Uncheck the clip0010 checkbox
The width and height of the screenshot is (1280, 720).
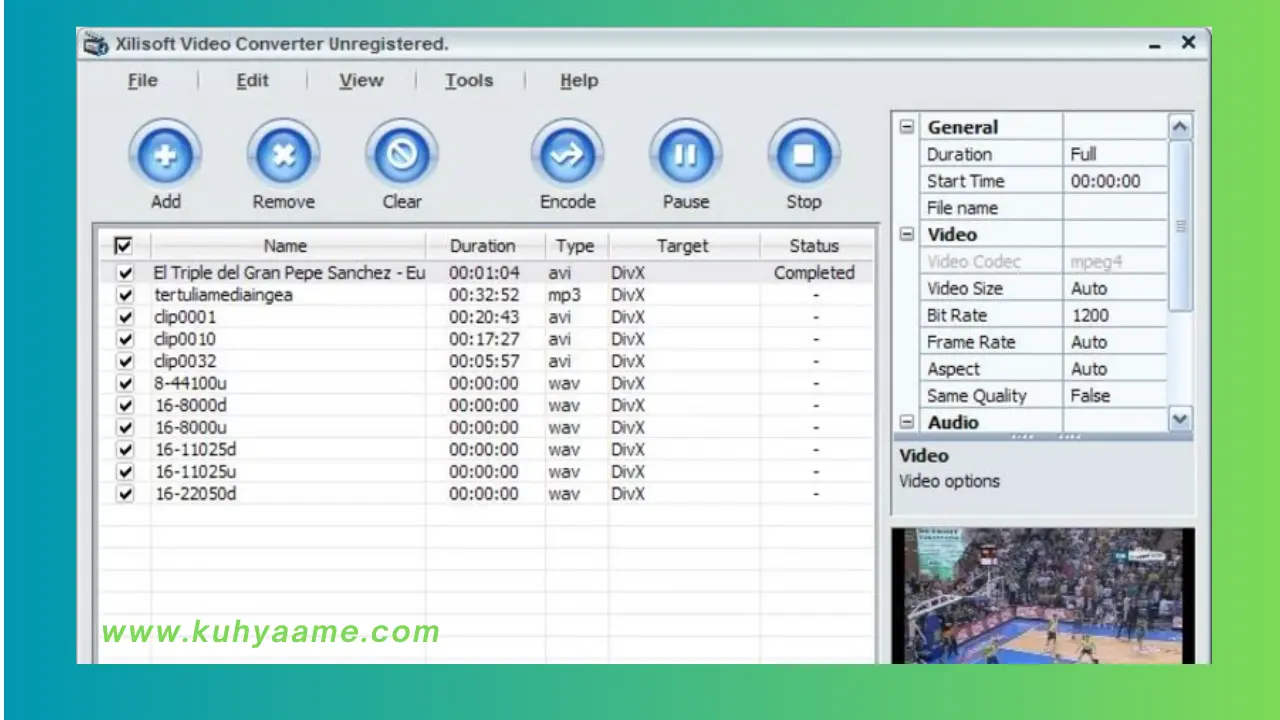point(125,339)
